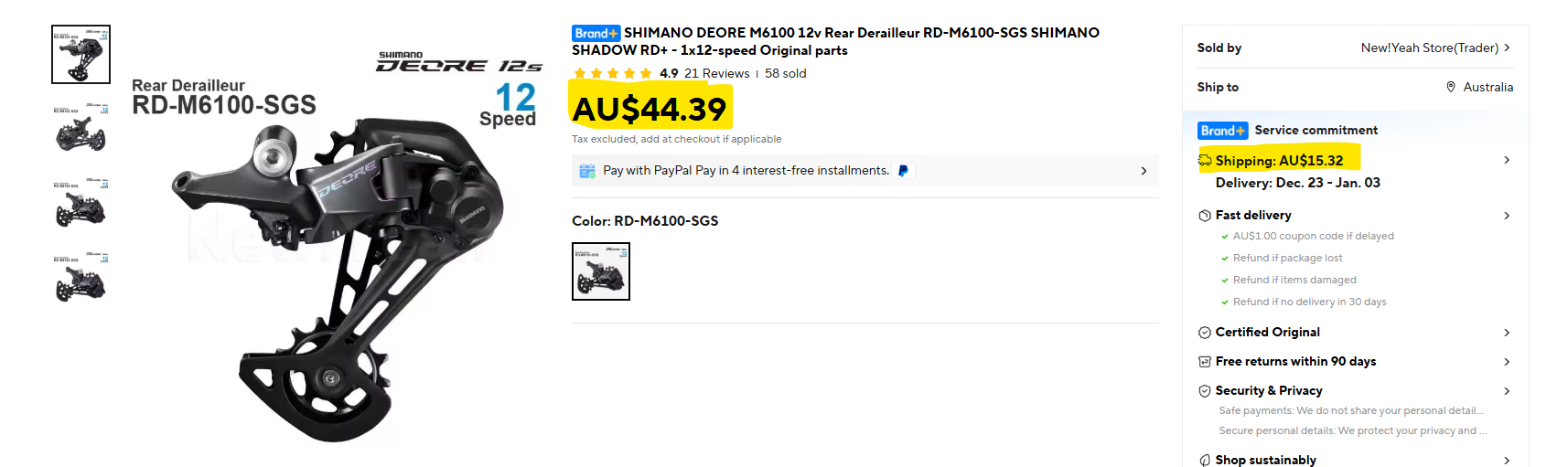This screenshot has width=1568, height=467.
Task: Click the Certified Original badge icon
Action: [1205, 333]
